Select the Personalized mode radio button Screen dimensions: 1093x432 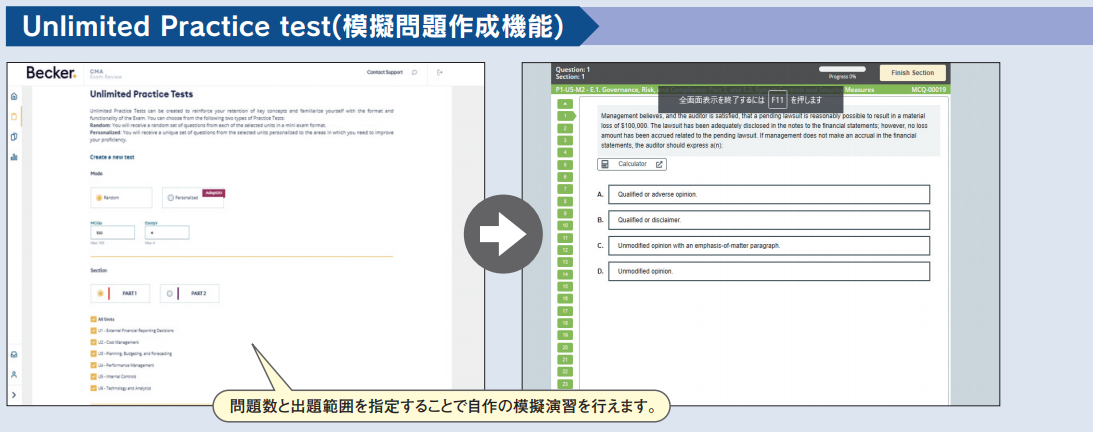click(x=171, y=198)
